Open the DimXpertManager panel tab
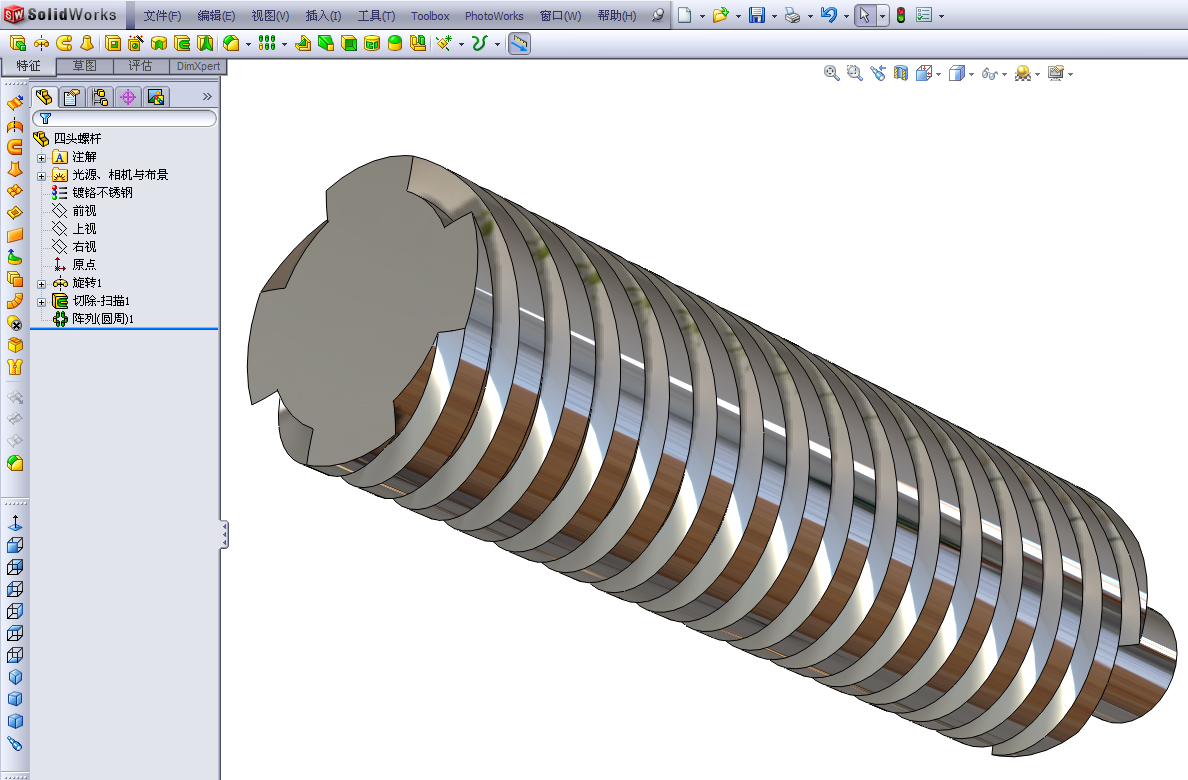The height and width of the screenshot is (780, 1188). click(x=128, y=97)
